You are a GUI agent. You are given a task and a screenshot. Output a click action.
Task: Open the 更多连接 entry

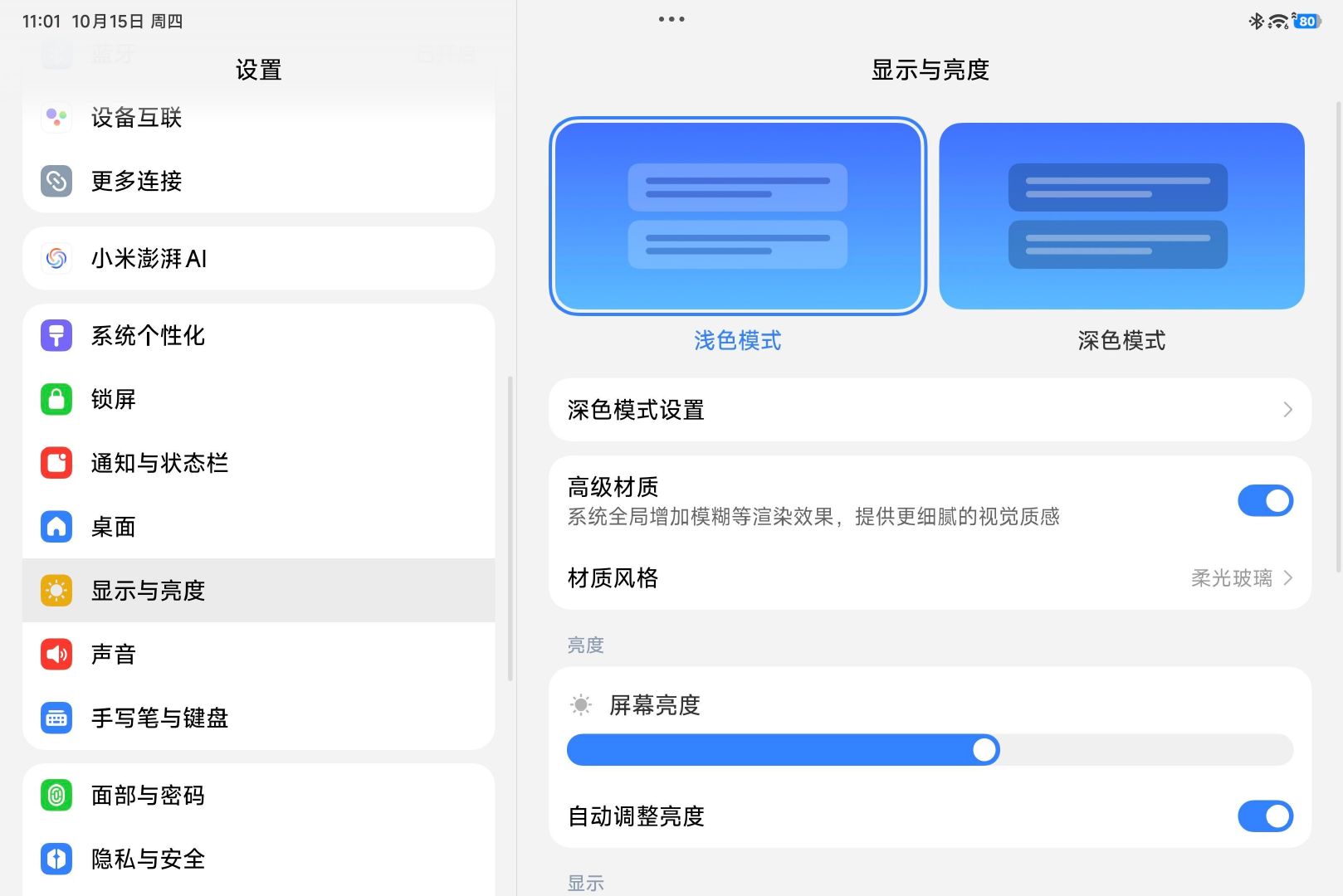[x=259, y=181]
